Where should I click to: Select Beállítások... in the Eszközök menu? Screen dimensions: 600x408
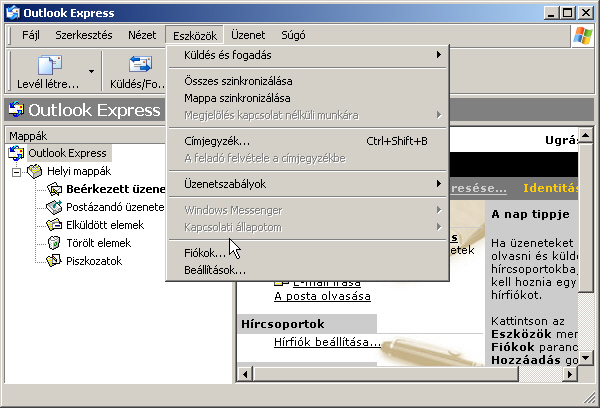point(307,270)
